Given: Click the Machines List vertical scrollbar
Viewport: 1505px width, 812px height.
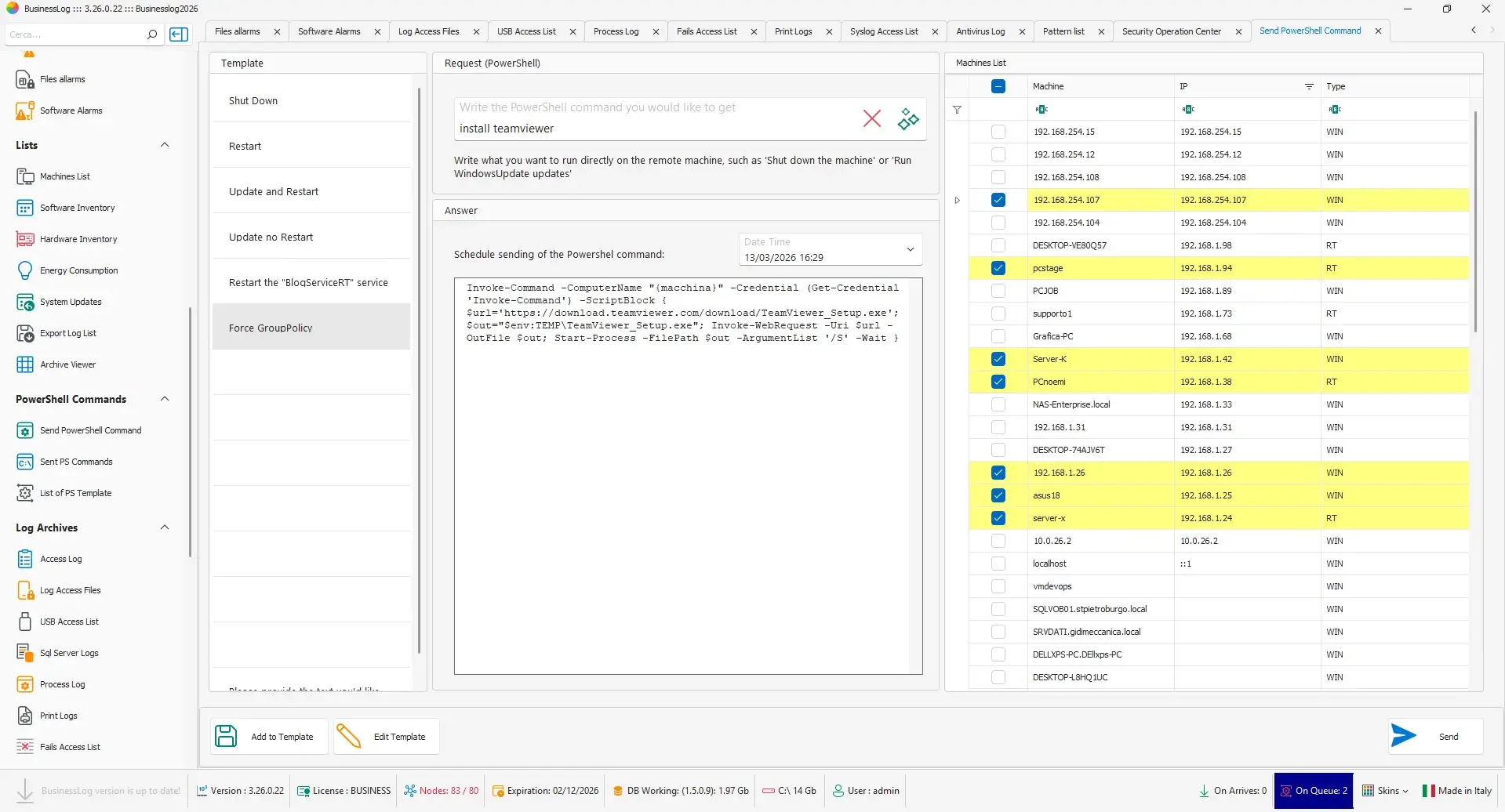Looking at the screenshot, I should point(1475,222).
